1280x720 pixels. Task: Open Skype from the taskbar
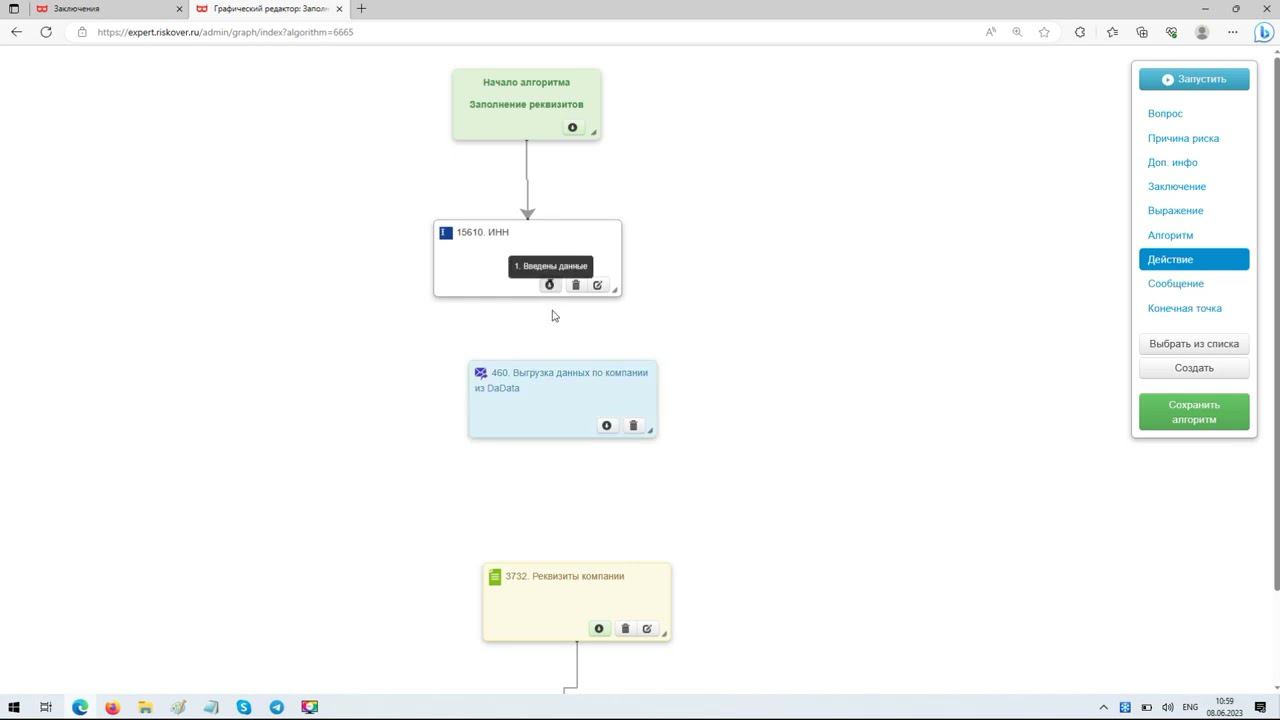pos(244,707)
